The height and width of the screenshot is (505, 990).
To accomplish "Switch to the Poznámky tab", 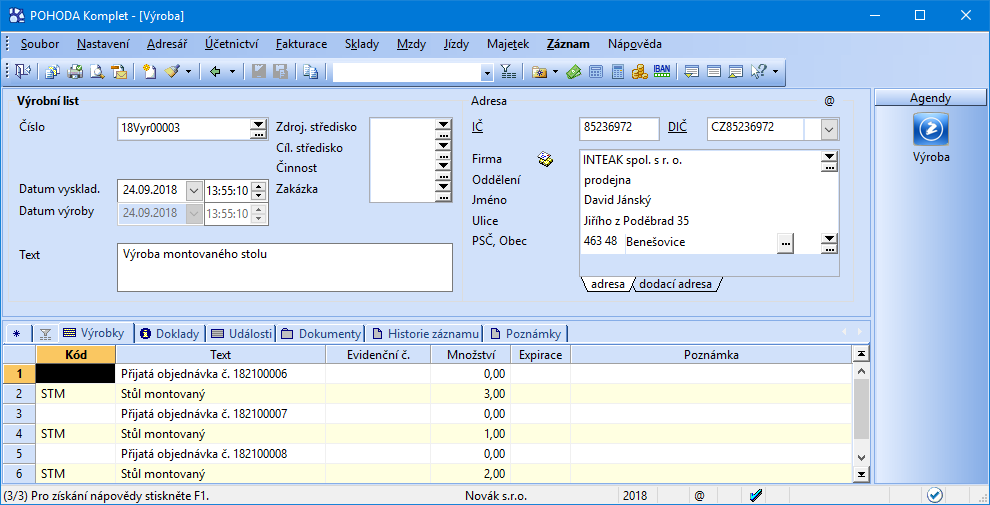I will (527, 333).
